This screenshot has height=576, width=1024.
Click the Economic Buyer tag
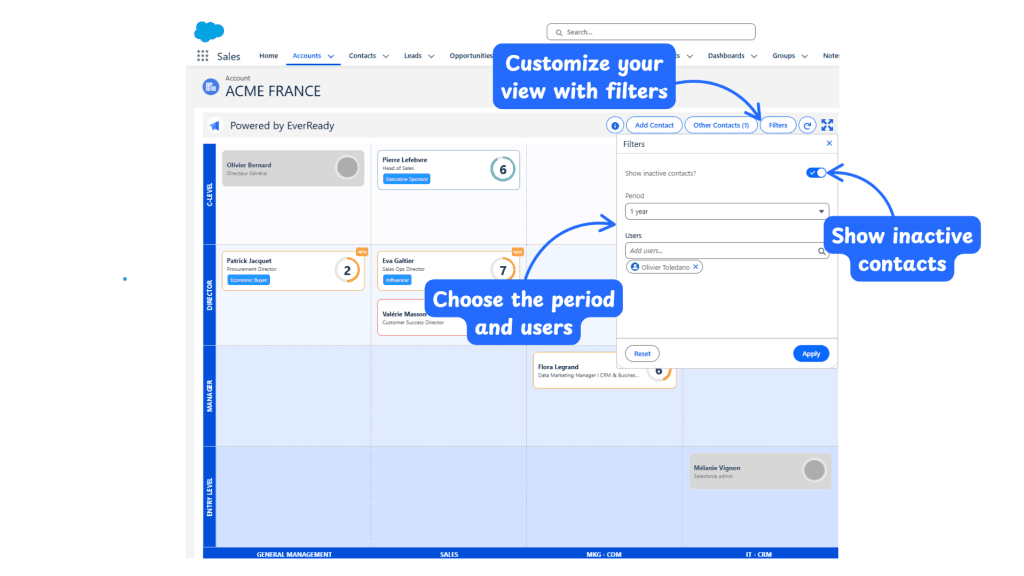coord(249,280)
